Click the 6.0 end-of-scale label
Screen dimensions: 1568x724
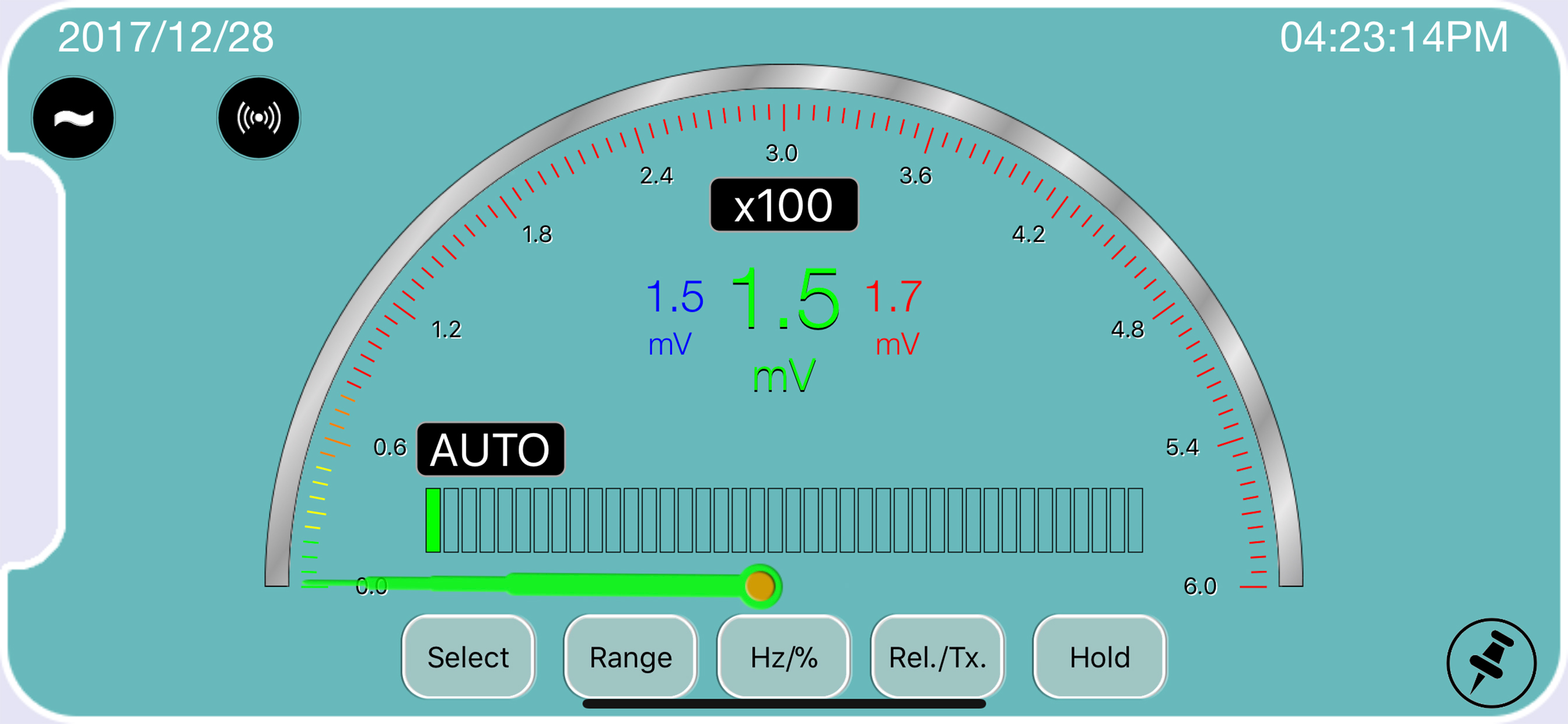[x=1200, y=586]
